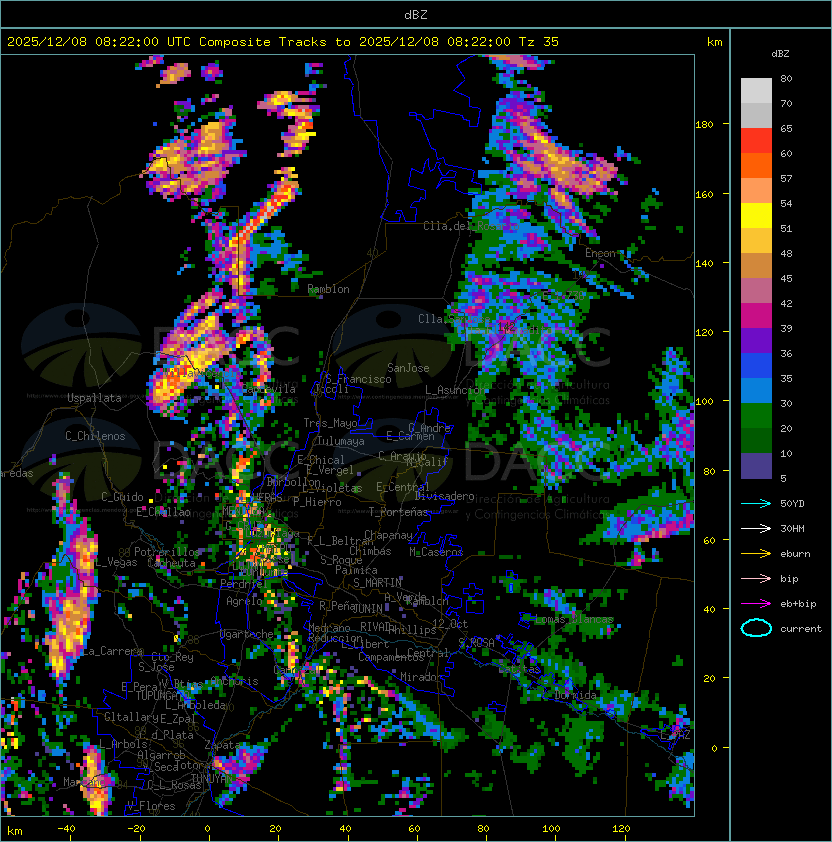Pick the yellow swatch between 54 and 51
Viewport: 832px width, 842px height.
pyautogui.click(x=756, y=216)
